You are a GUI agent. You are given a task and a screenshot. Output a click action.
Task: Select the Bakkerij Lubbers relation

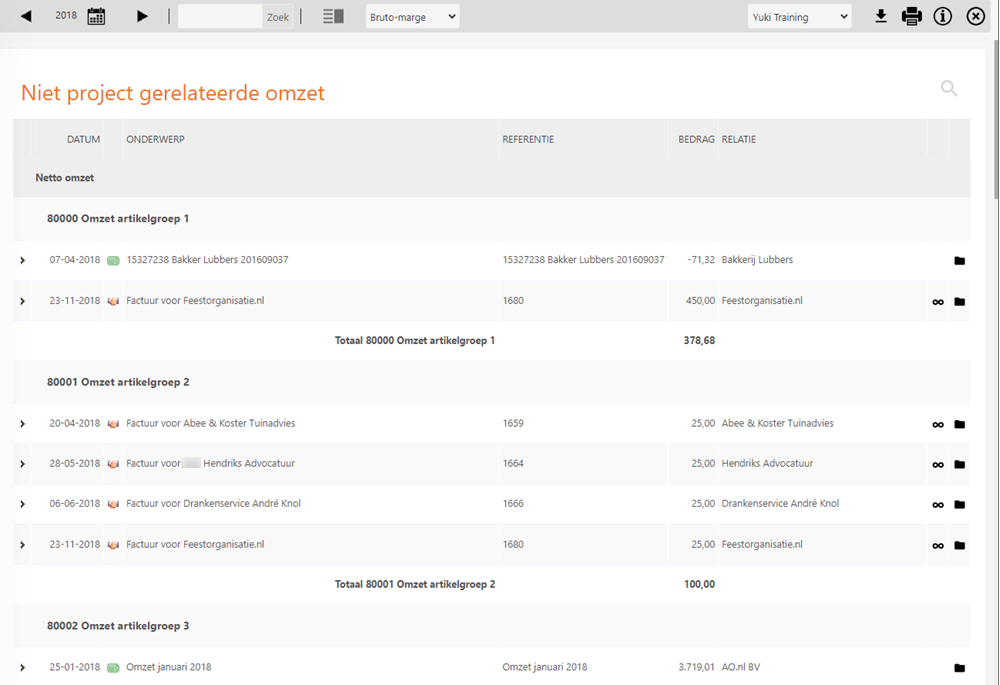click(x=757, y=260)
